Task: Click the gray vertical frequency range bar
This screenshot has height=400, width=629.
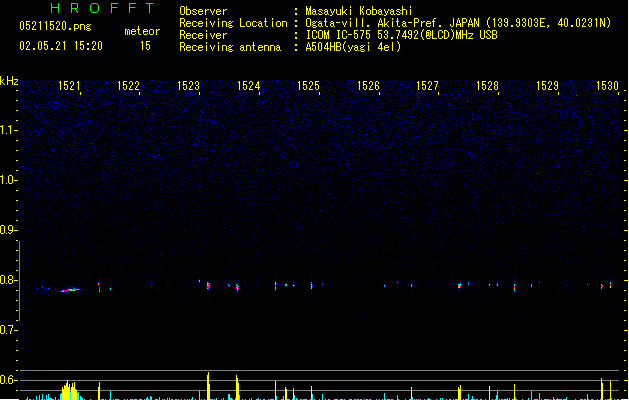Action: tap(20, 281)
